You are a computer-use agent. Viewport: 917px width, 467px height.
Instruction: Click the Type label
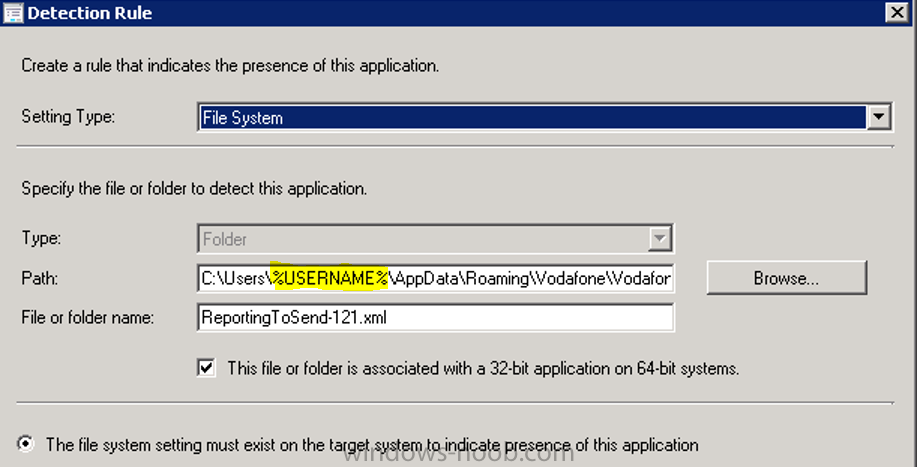pyautogui.click(x=41, y=238)
